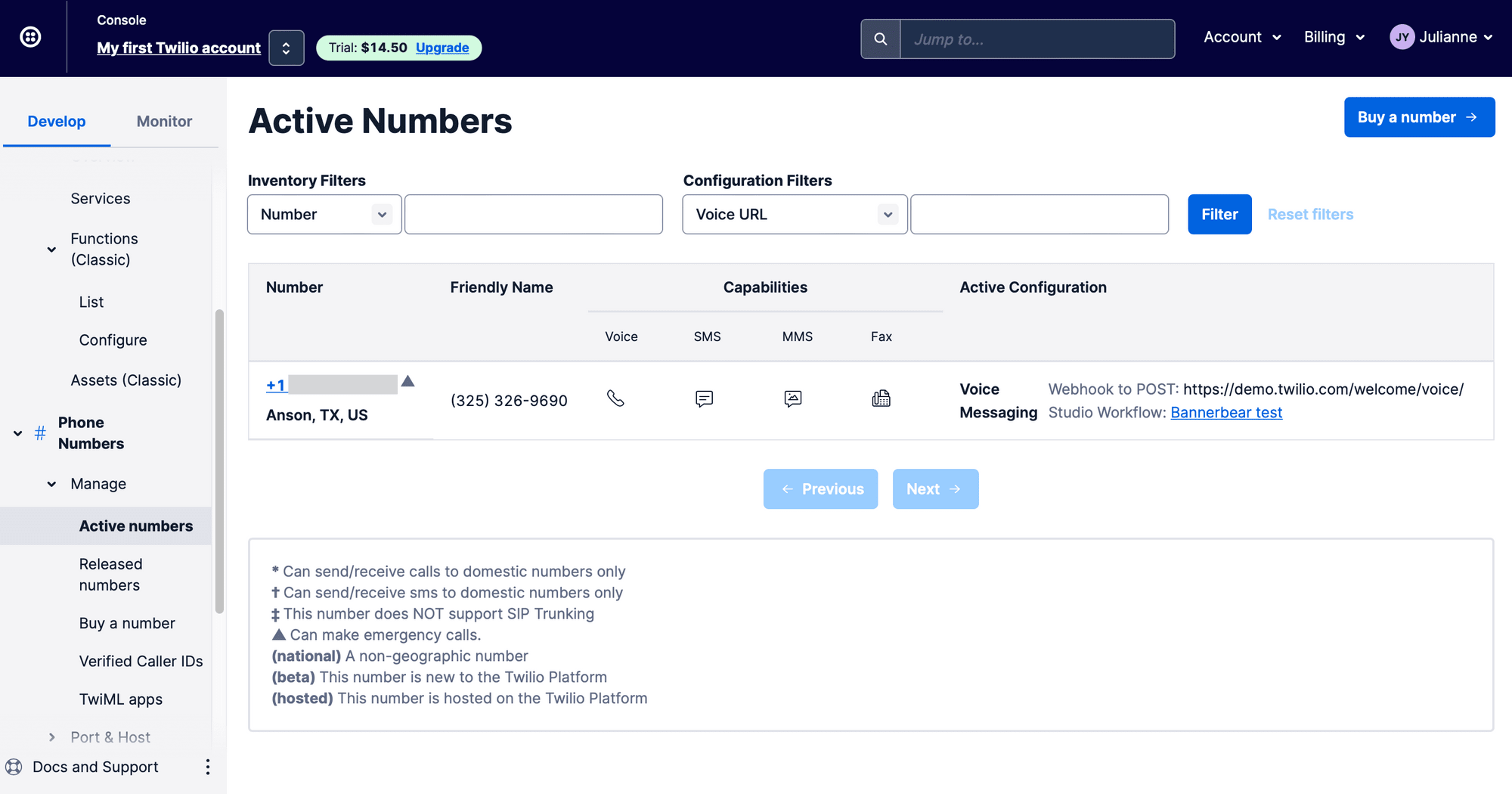The width and height of the screenshot is (1512, 794).
Task: Click the (325) 326-9690 friendly name
Action: coord(509,401)
